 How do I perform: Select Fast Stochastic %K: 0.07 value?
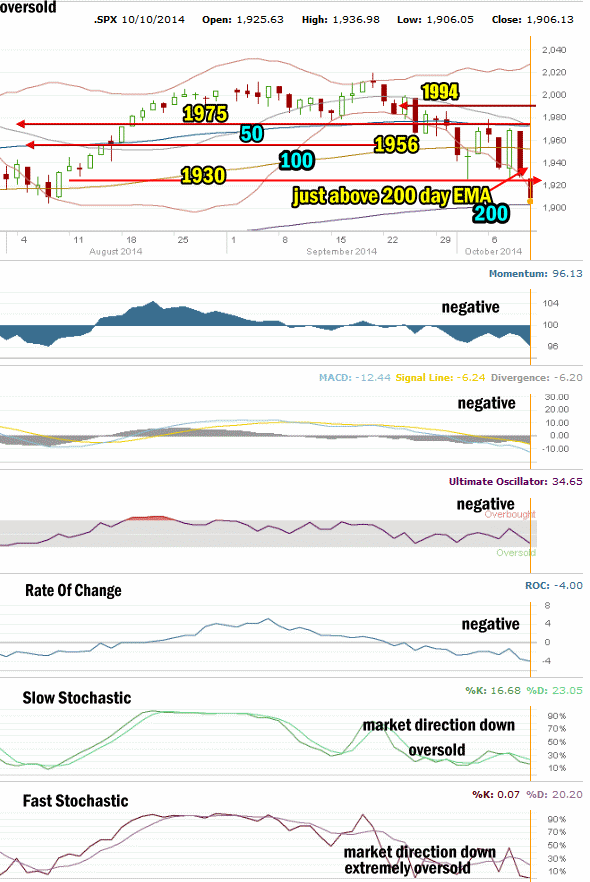(x=496, y=795)
